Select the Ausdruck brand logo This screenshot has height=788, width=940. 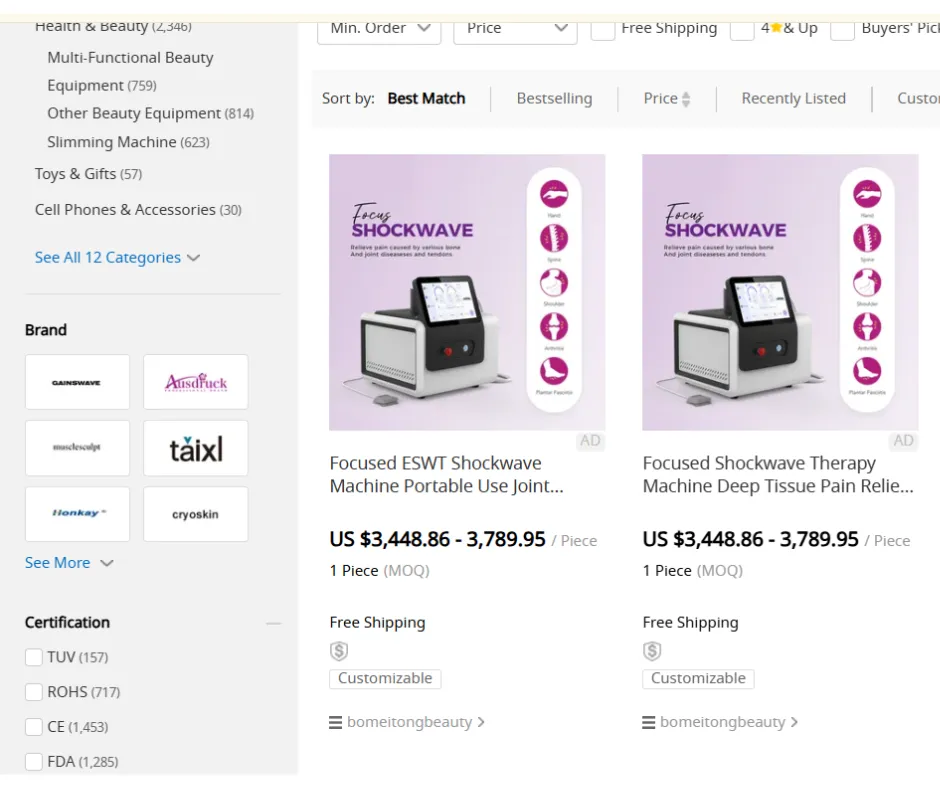[x=195, y=382]
